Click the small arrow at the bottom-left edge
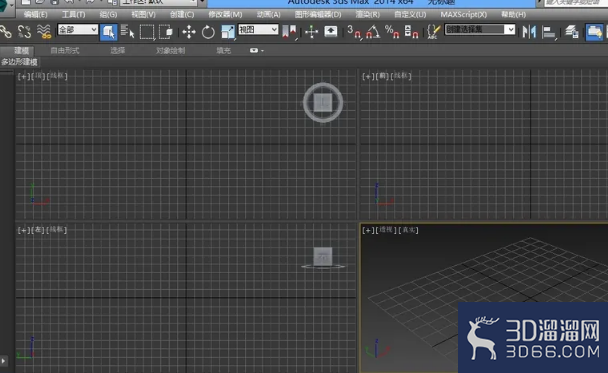The width and height of the screenshot is (608, 373). pyautogui.click(x=3, y=361)
